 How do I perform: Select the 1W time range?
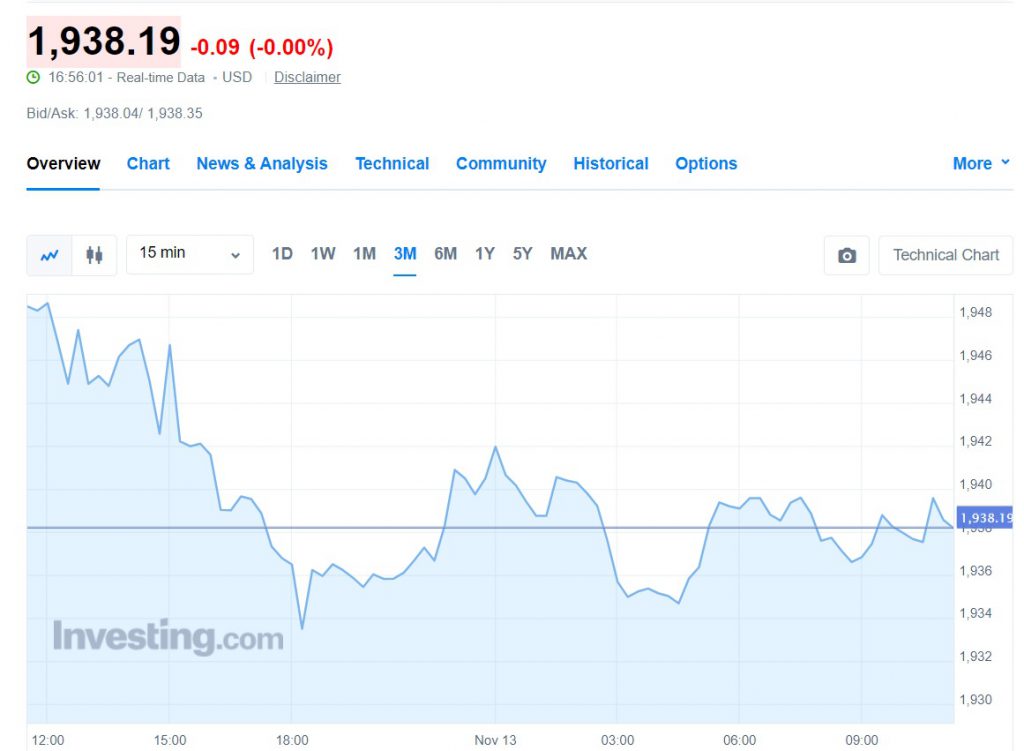[x=323, y=254]
